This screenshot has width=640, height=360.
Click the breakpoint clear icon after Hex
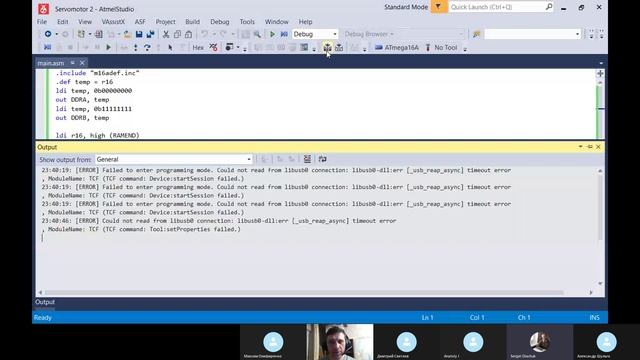[x=213, y=48]
